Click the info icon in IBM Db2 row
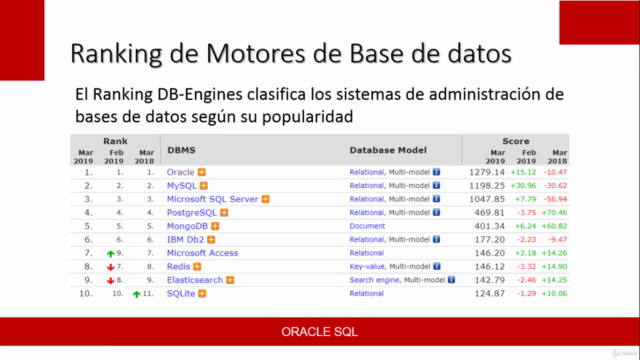 point(436,239)
